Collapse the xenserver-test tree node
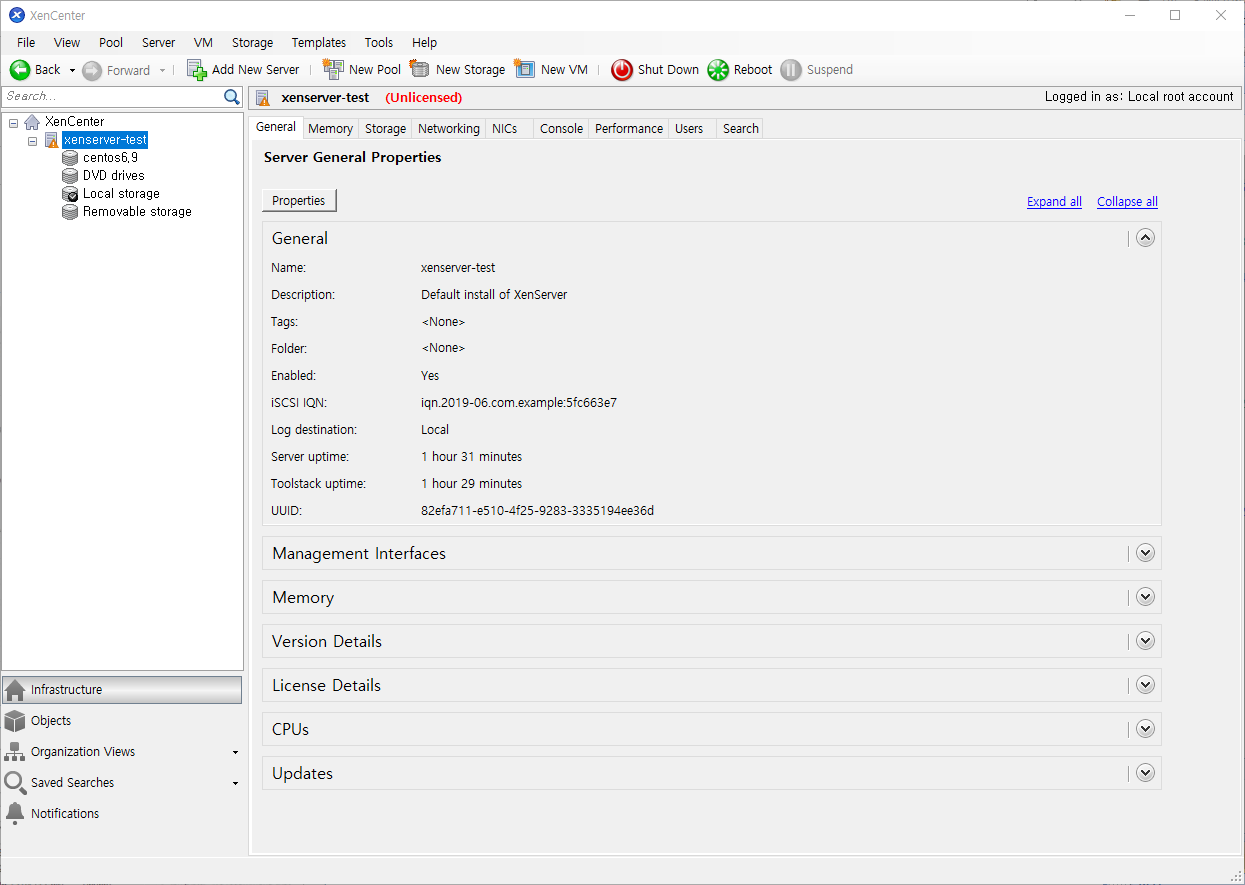The height and width of the screenshot is (885, 1245). (x=33, y=141)
